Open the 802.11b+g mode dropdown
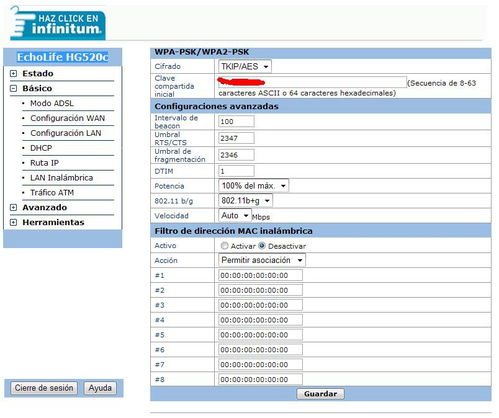Screen dimensions: 499x418 click(246, 201)
